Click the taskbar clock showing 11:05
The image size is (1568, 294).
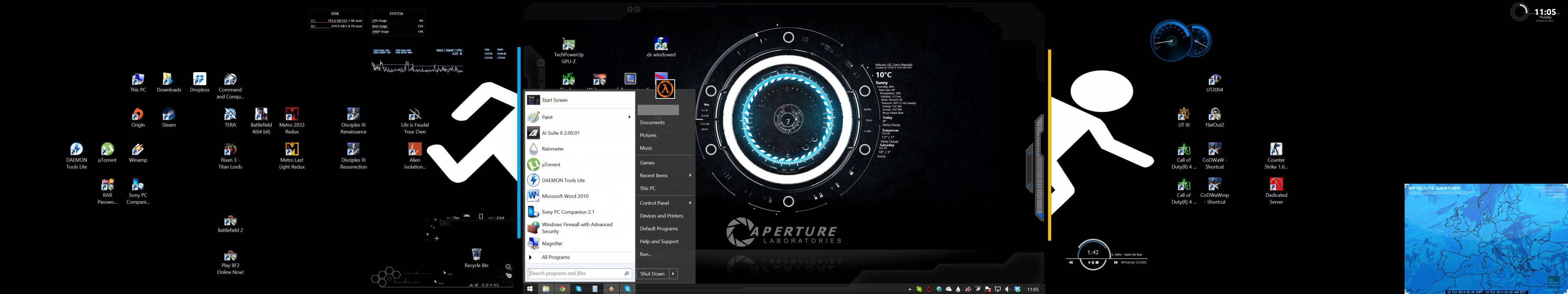pos(1033,289)
